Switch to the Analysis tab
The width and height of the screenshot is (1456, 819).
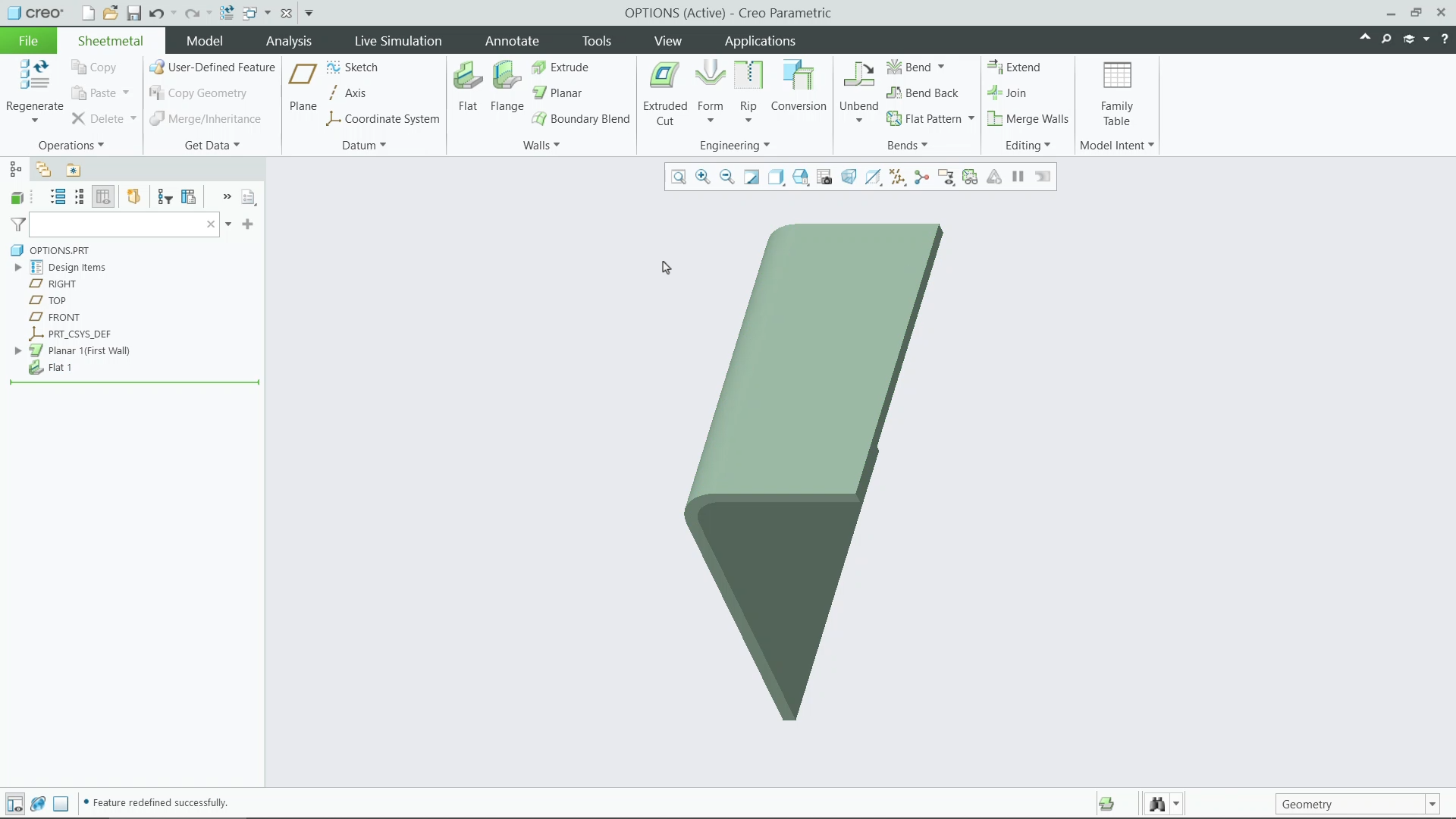tap(288, 41)
